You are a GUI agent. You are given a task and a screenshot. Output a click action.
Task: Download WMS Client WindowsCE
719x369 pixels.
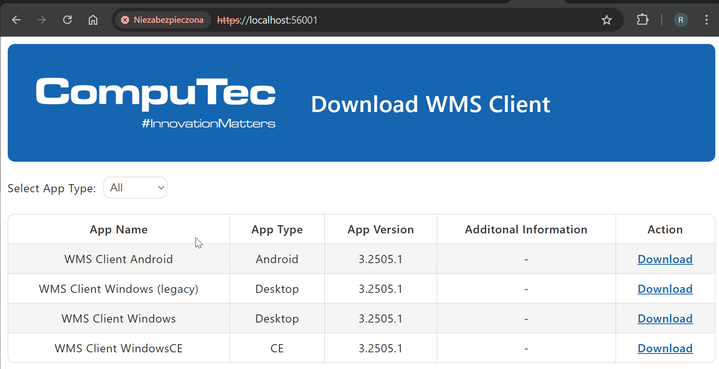click(x=665, y=348)
